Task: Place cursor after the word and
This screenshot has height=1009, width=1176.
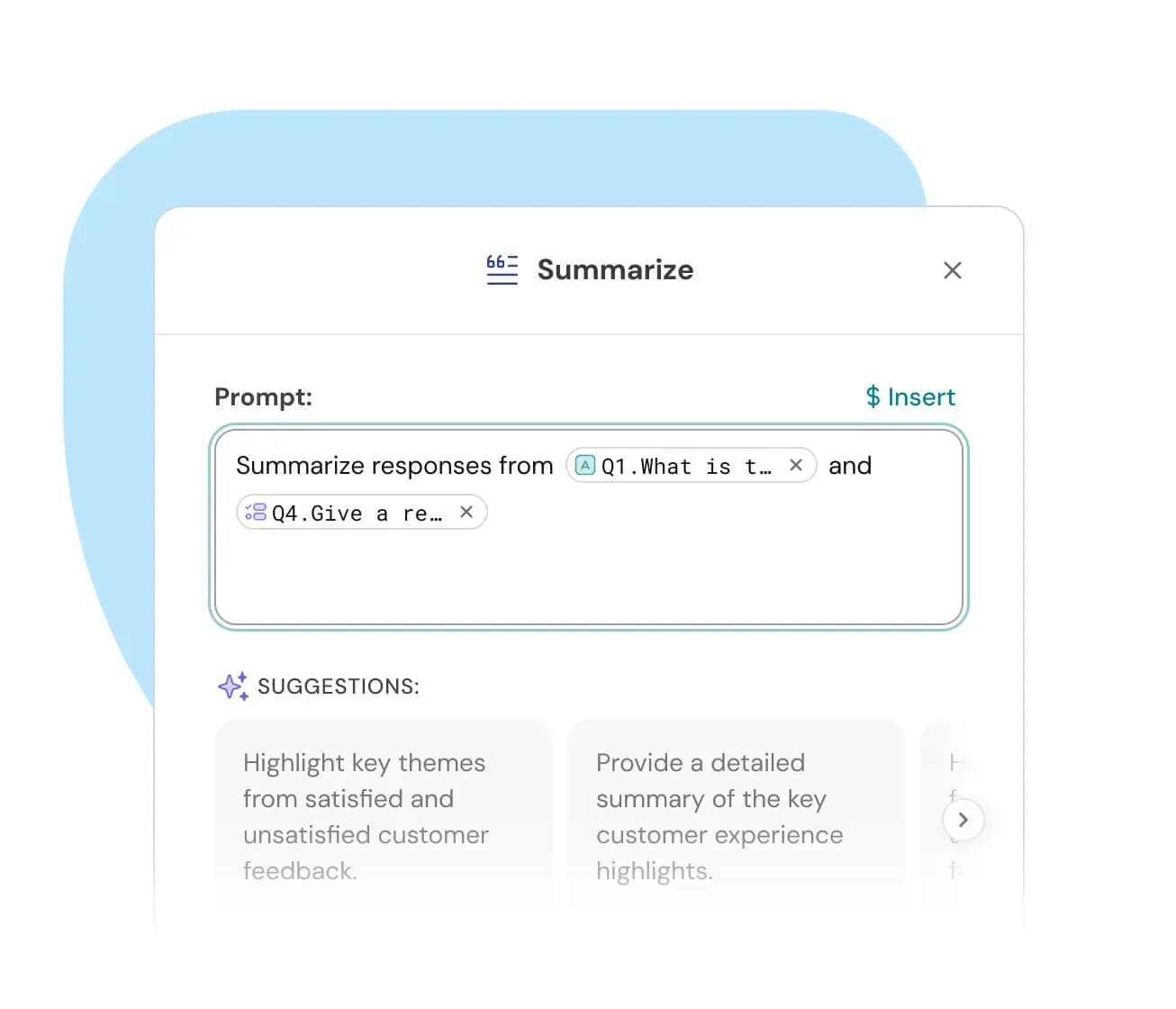Action: 873,466
